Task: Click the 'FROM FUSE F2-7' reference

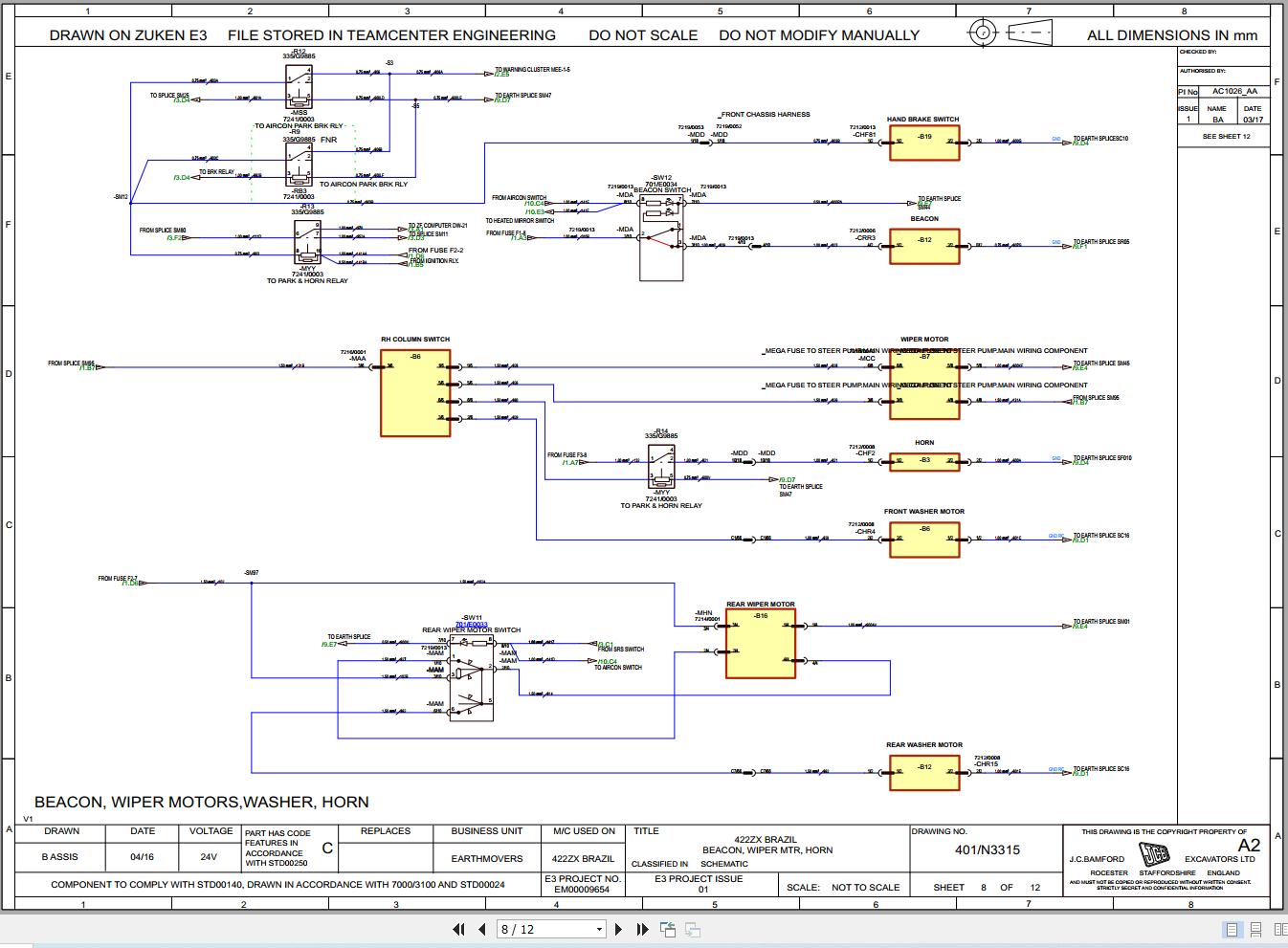Action: [x=118, y=578]
